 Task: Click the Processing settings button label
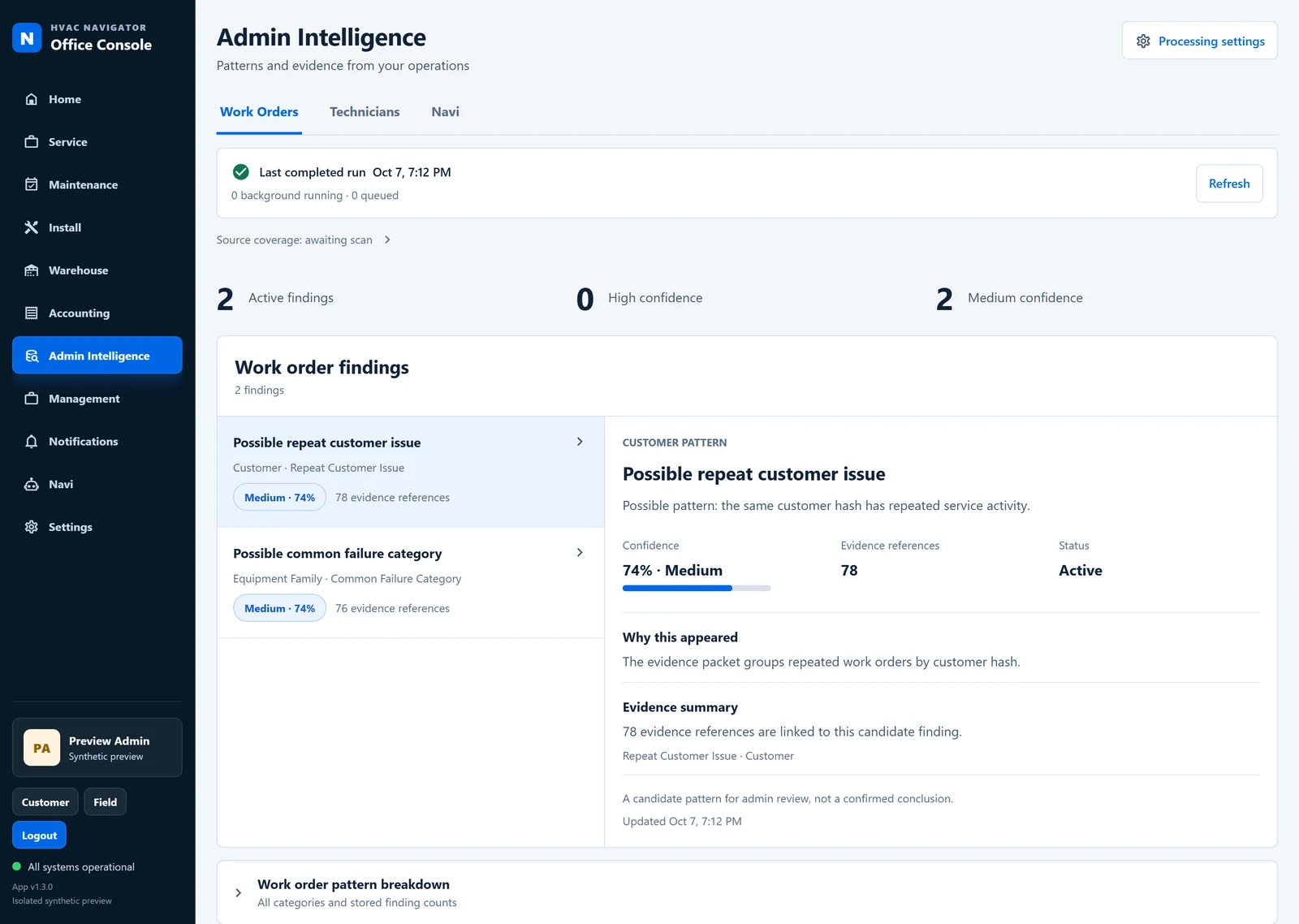[x=1211, y=41]
